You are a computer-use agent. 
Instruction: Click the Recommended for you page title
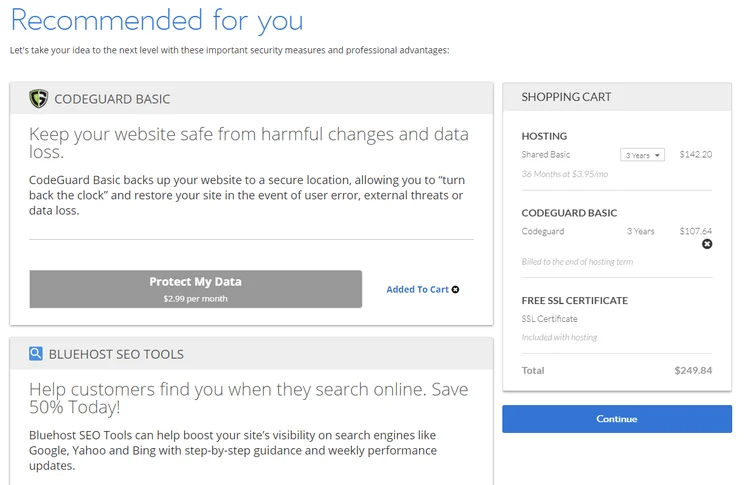[157, 21]
